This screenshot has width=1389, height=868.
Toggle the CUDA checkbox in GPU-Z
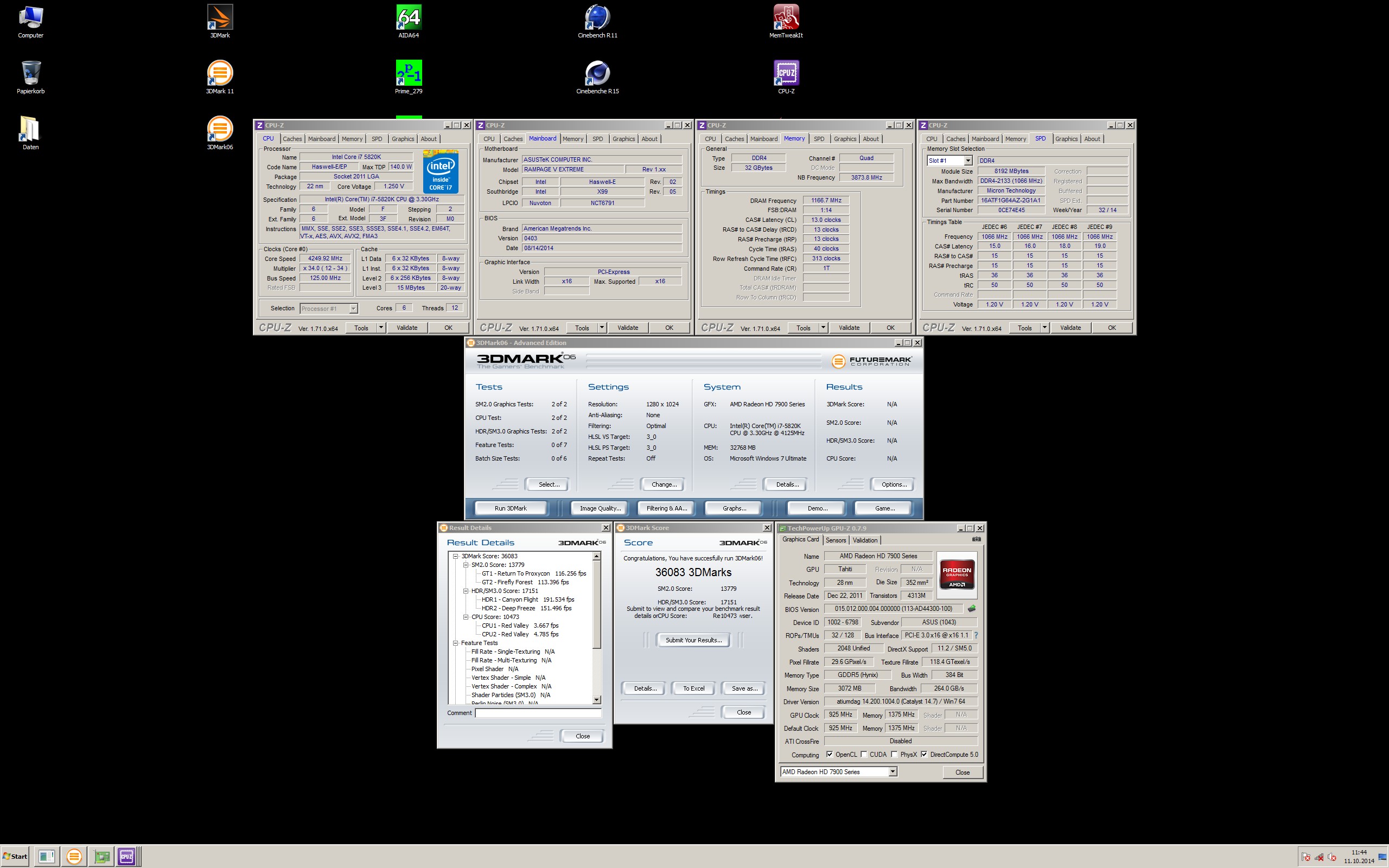pyautogui.click(x=864, y=754)
